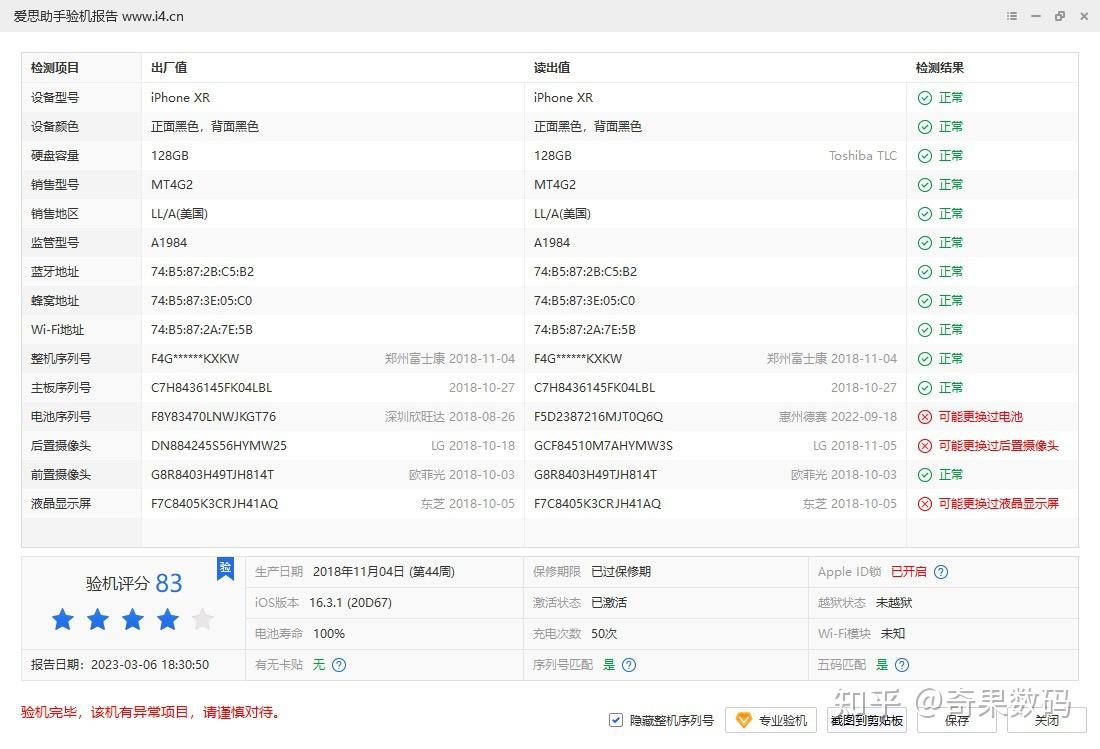
Task: Select the Wi-Fi模块 未知 value
Action: [893, 633]
